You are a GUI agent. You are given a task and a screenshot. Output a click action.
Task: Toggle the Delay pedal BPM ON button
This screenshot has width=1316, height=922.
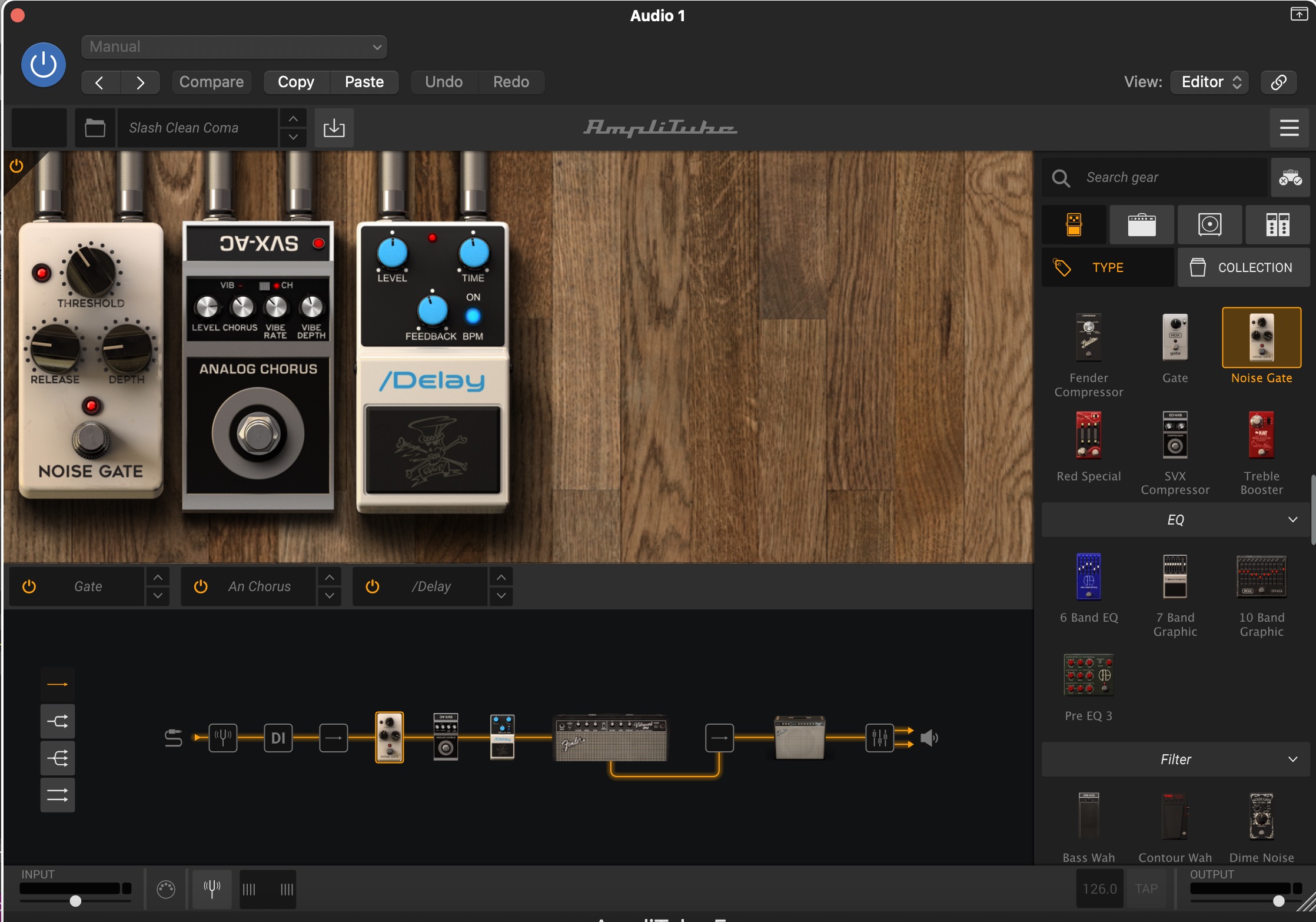click(x=473, y=317)
